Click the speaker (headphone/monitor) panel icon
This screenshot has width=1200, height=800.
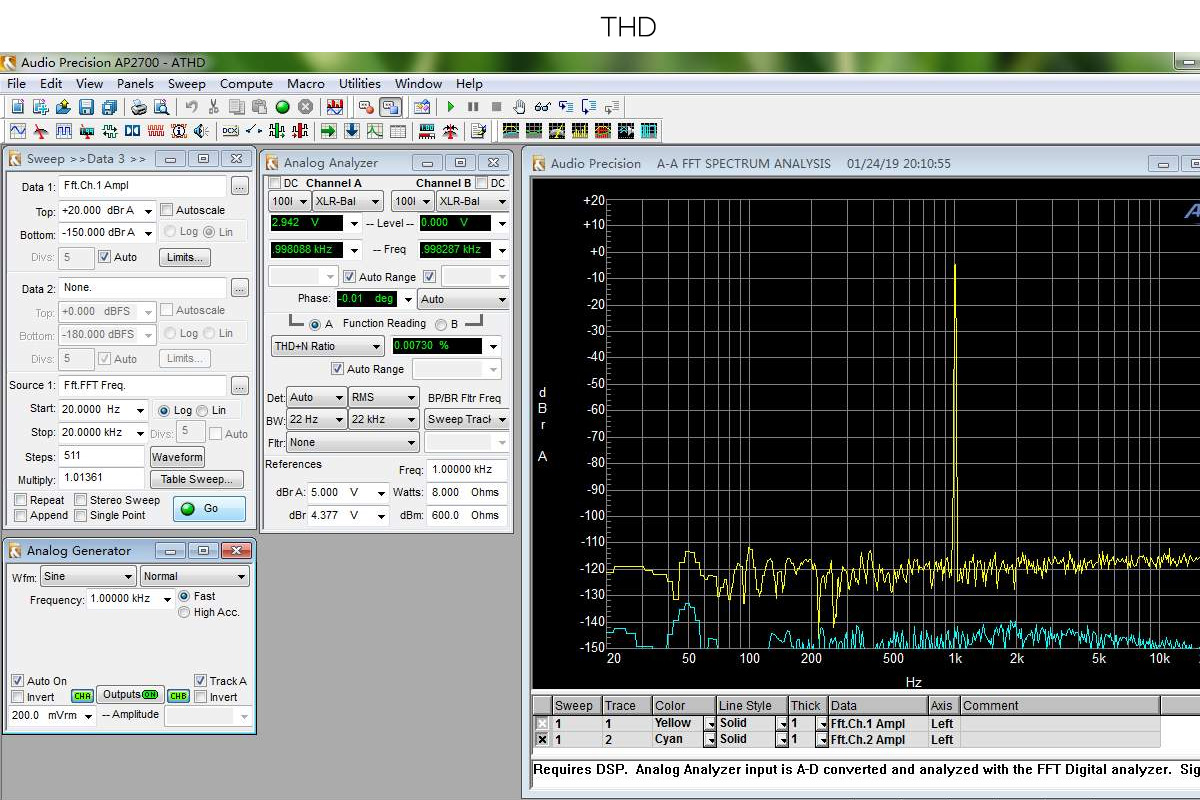pyautogui.click(x=202, y=131)
